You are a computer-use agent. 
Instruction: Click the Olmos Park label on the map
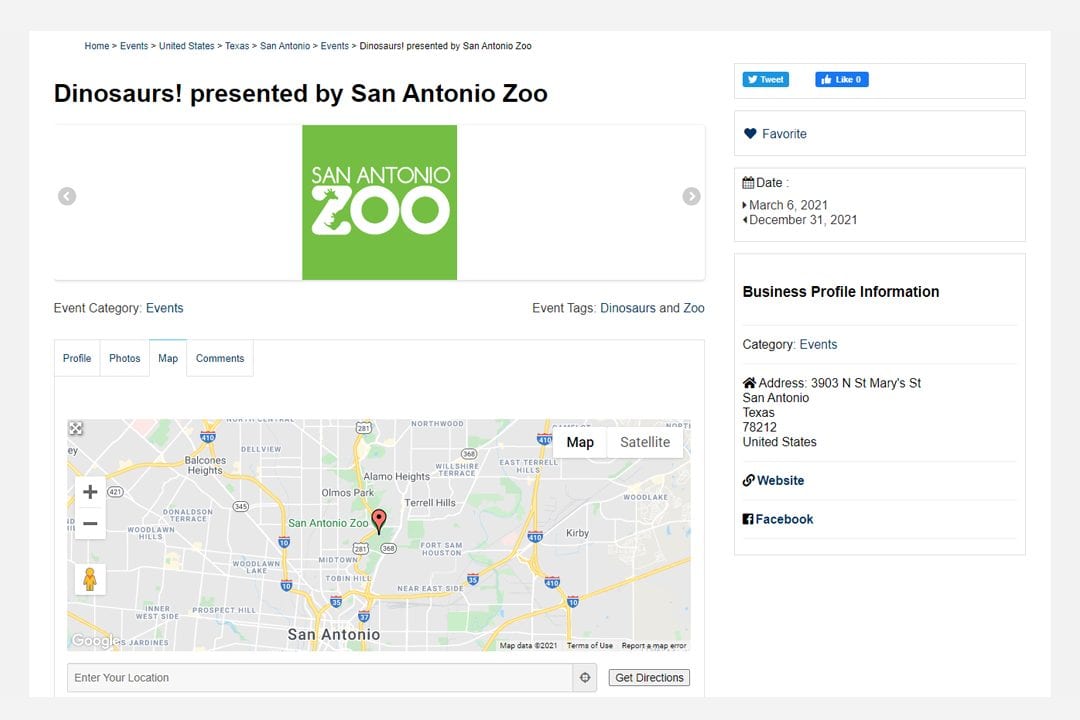tap(348, 493)
